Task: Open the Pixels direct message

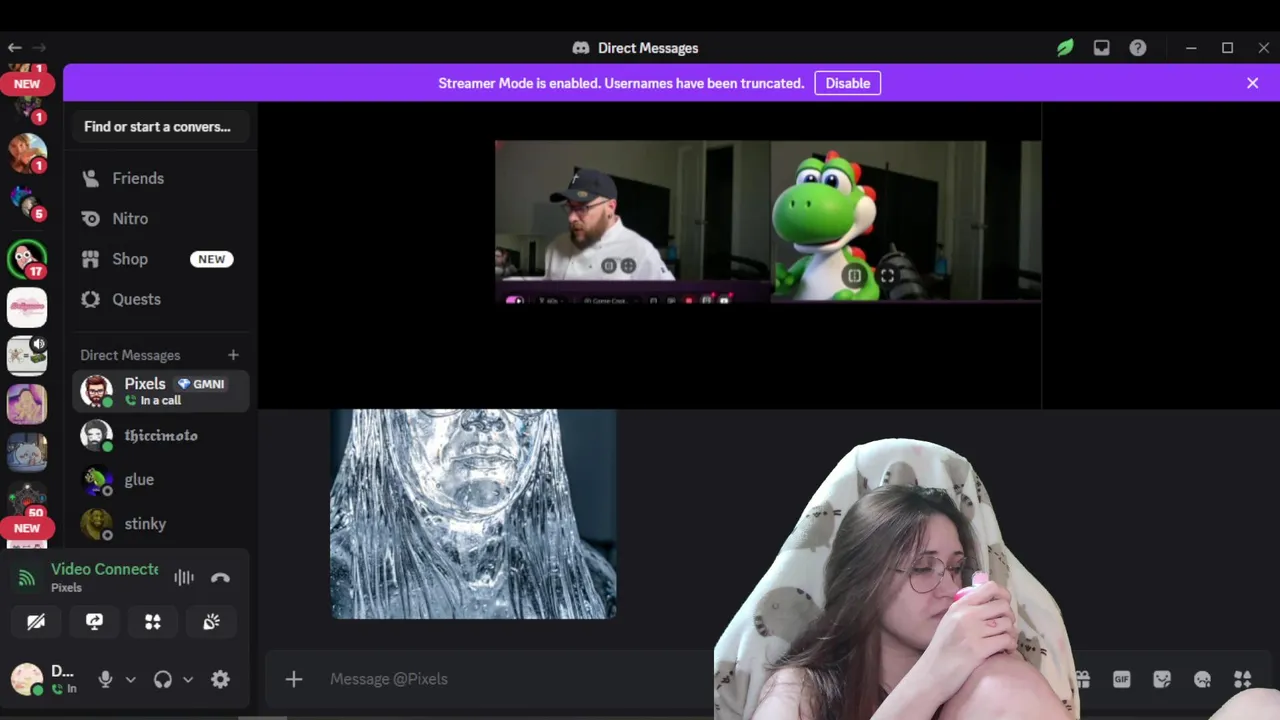Action: tap(160, 391)
